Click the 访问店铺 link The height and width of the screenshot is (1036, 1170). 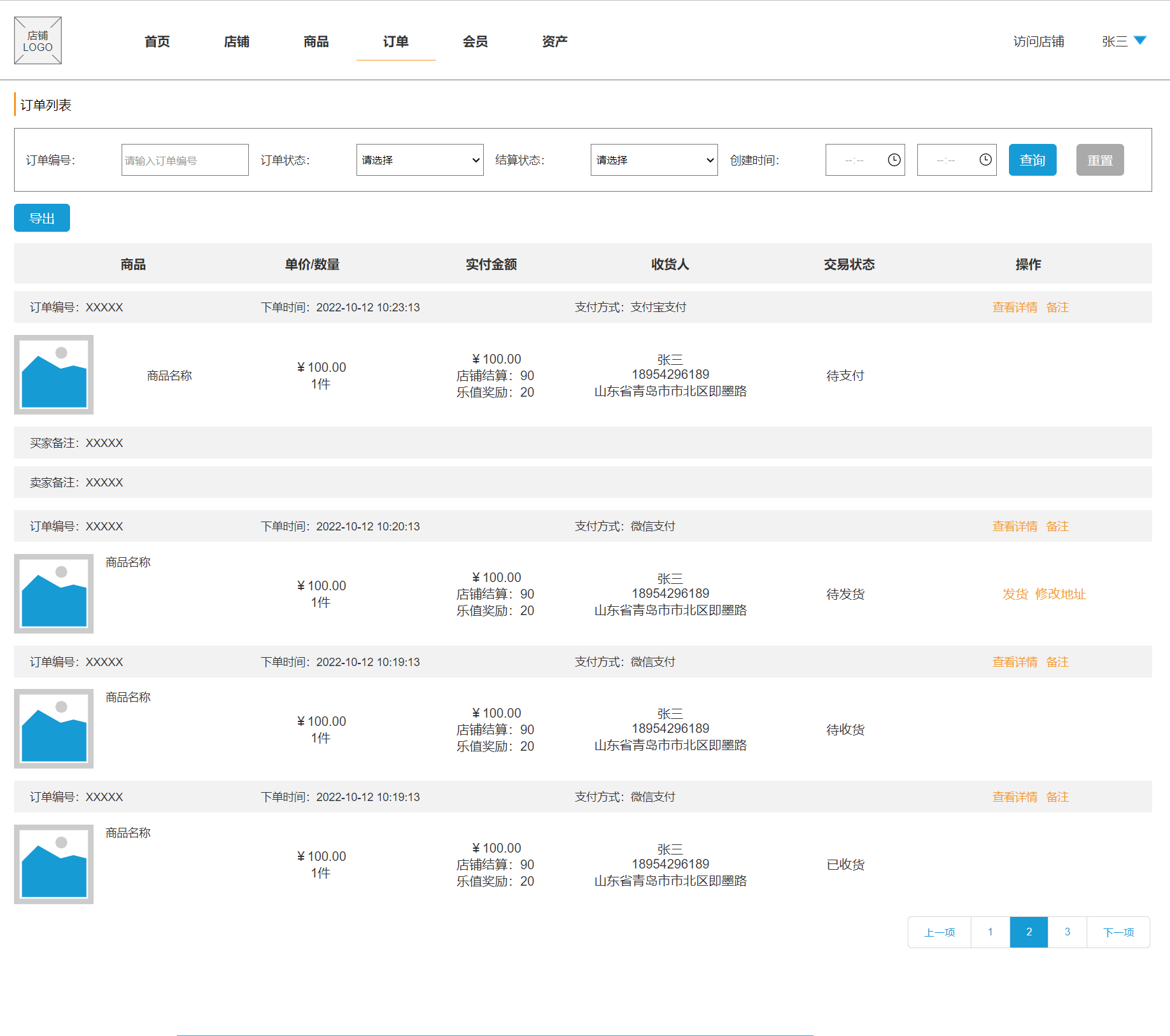click(1039, 41)
